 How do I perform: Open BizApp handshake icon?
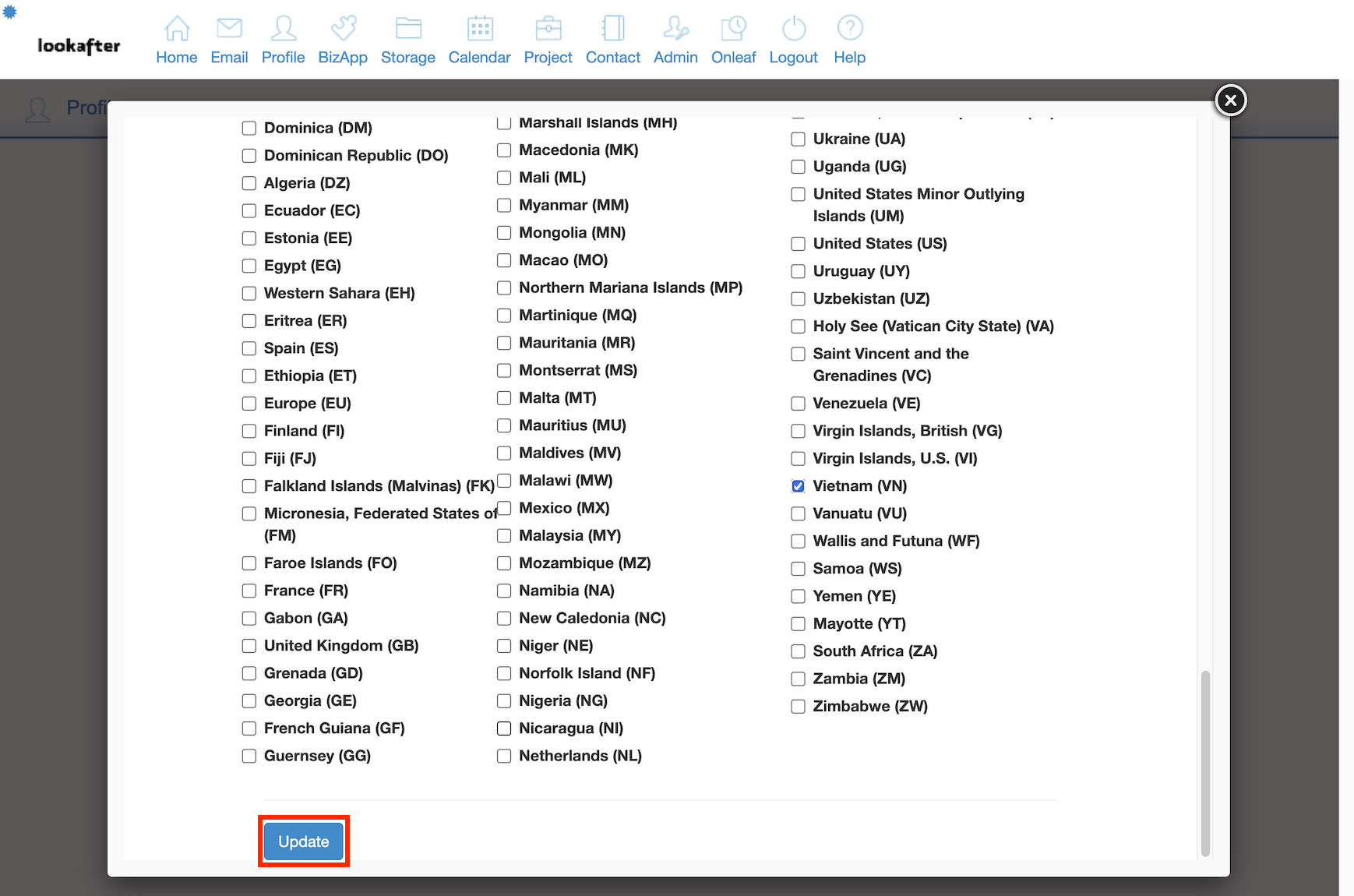pyautogui.click(x=343, y=29)
